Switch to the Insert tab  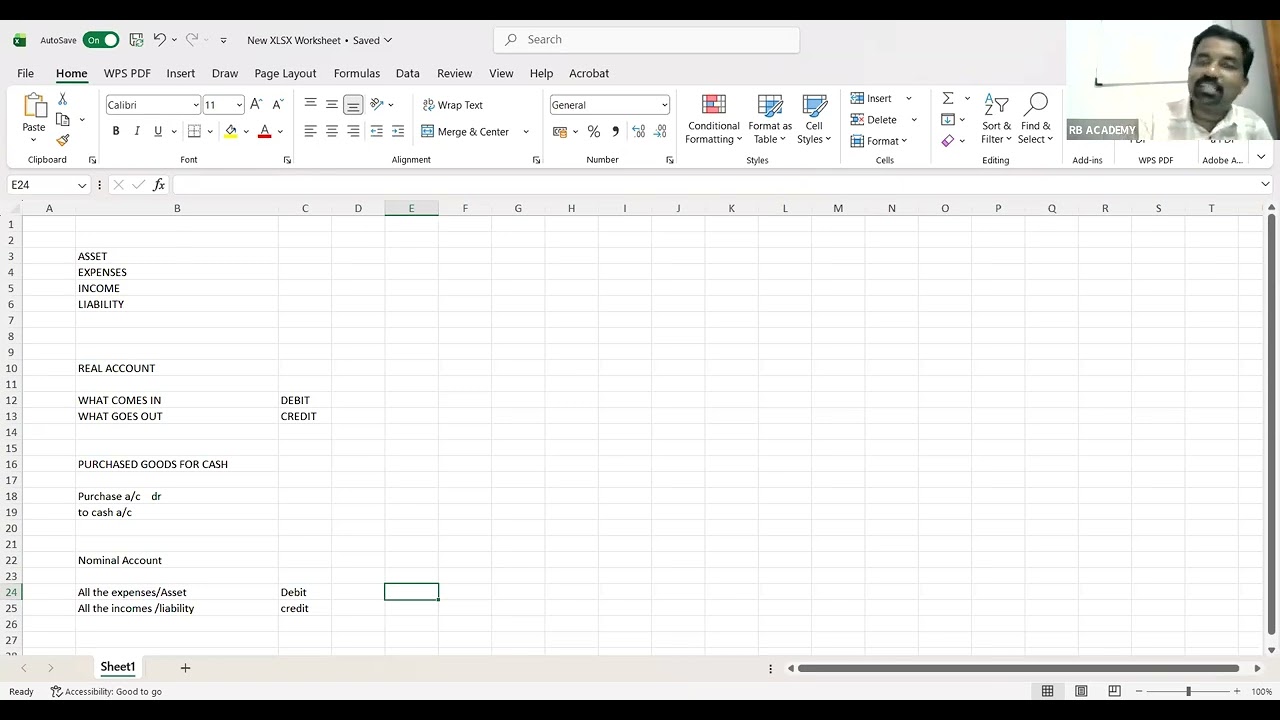[181, 73]
